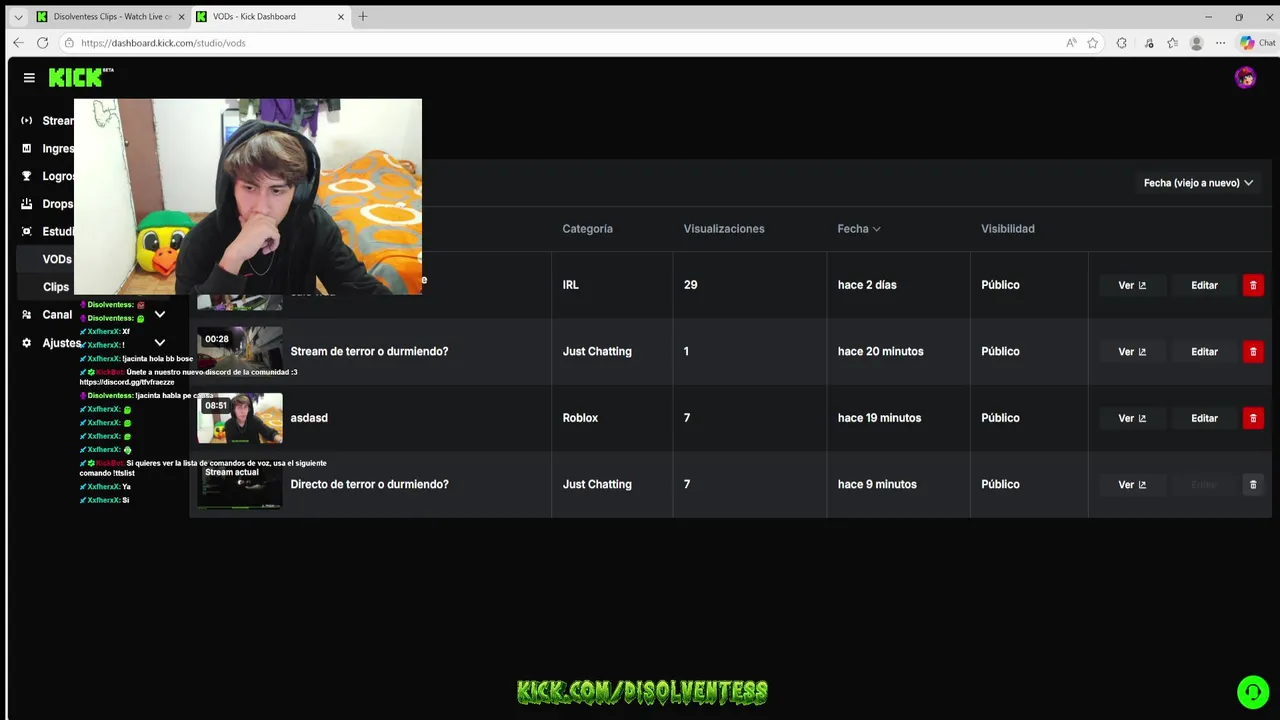
Task: Click the 'hace 9 minutos' date cell
Action: [877, 484]
